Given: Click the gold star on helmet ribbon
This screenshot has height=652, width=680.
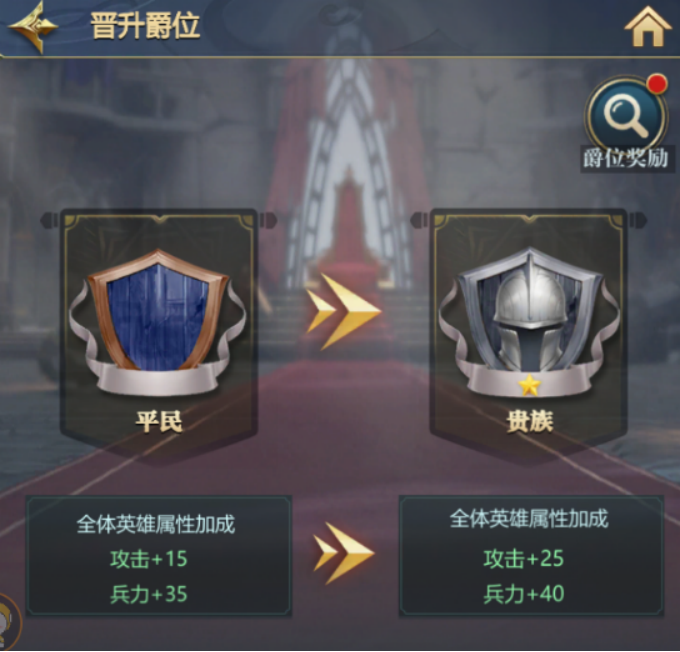Looking at the screenshot, I should coord(530,385).
